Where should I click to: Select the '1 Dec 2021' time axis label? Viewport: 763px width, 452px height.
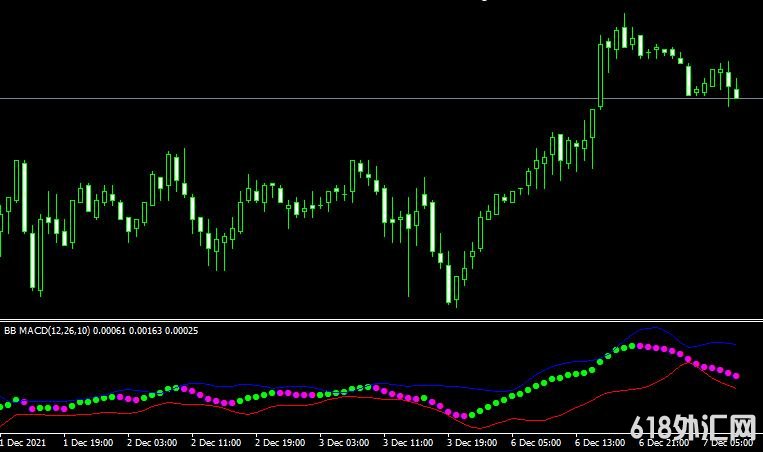23,443
